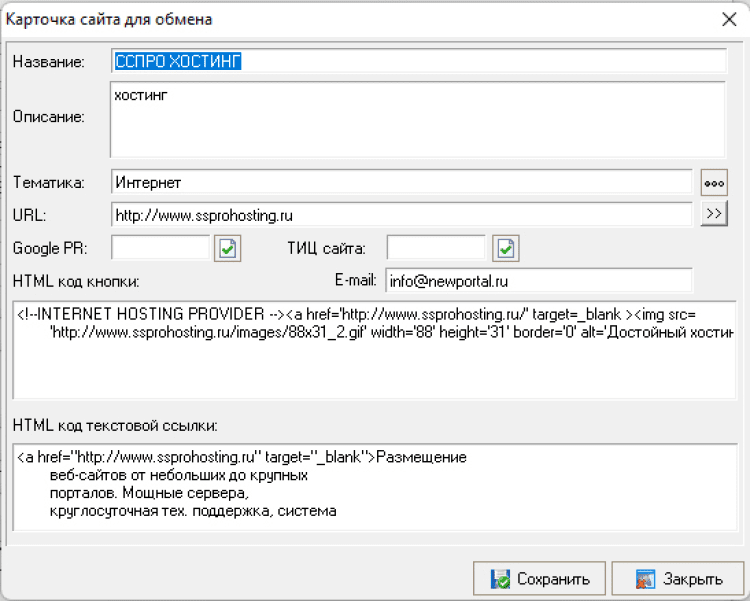
Task: Click the Google PR check icon button
Action: coord(227,248)
